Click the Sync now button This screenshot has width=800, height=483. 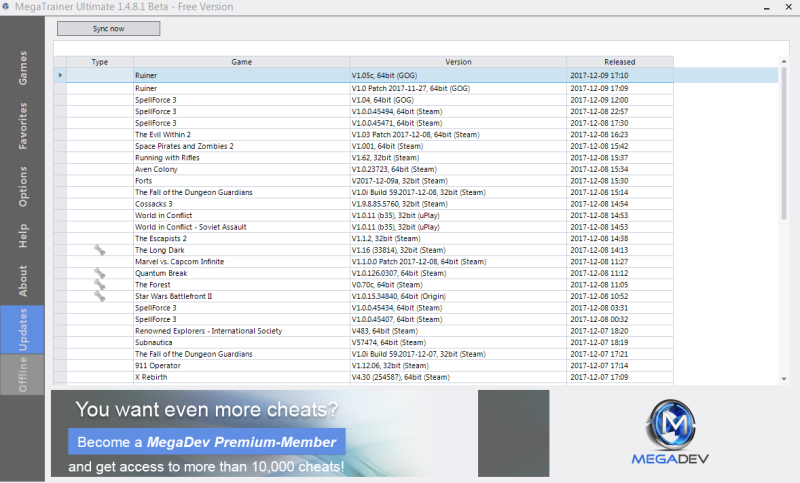tap(109, 29)
